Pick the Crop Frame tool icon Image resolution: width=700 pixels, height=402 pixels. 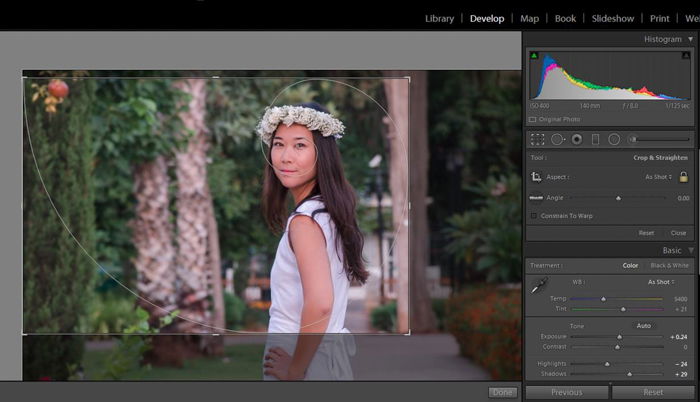[x=536, y=177]
